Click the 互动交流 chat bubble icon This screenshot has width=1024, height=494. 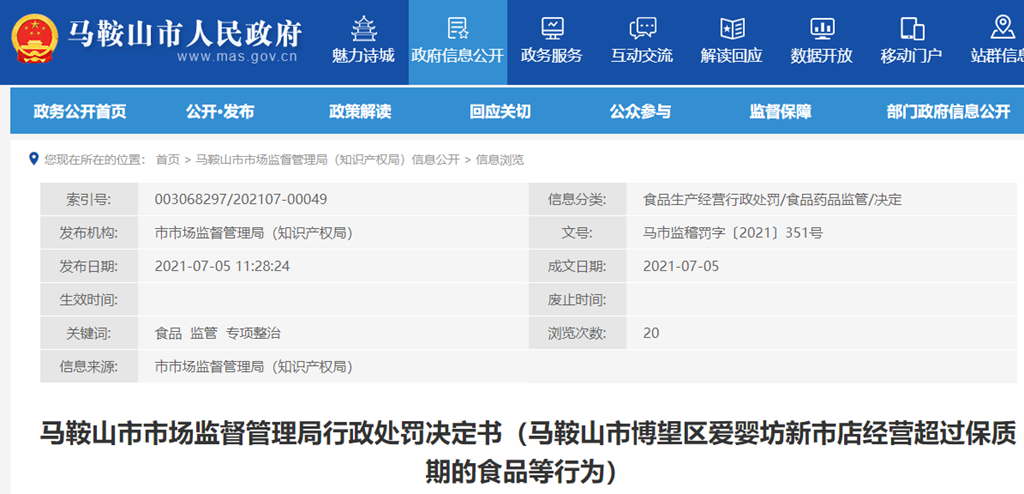tap(642, 27)
